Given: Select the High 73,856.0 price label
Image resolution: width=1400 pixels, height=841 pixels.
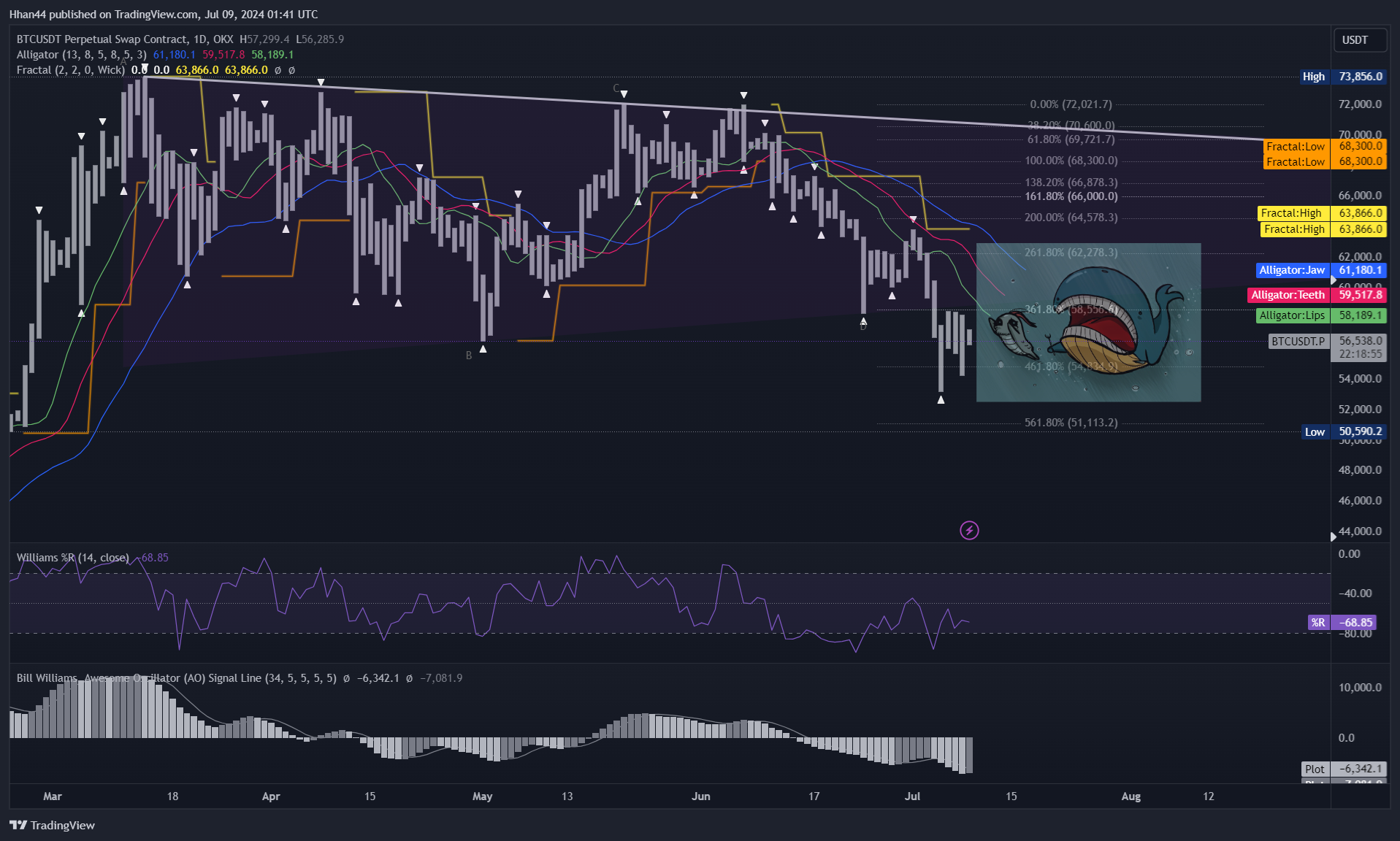Looking at the screenshot, I should coord(1342,77).
